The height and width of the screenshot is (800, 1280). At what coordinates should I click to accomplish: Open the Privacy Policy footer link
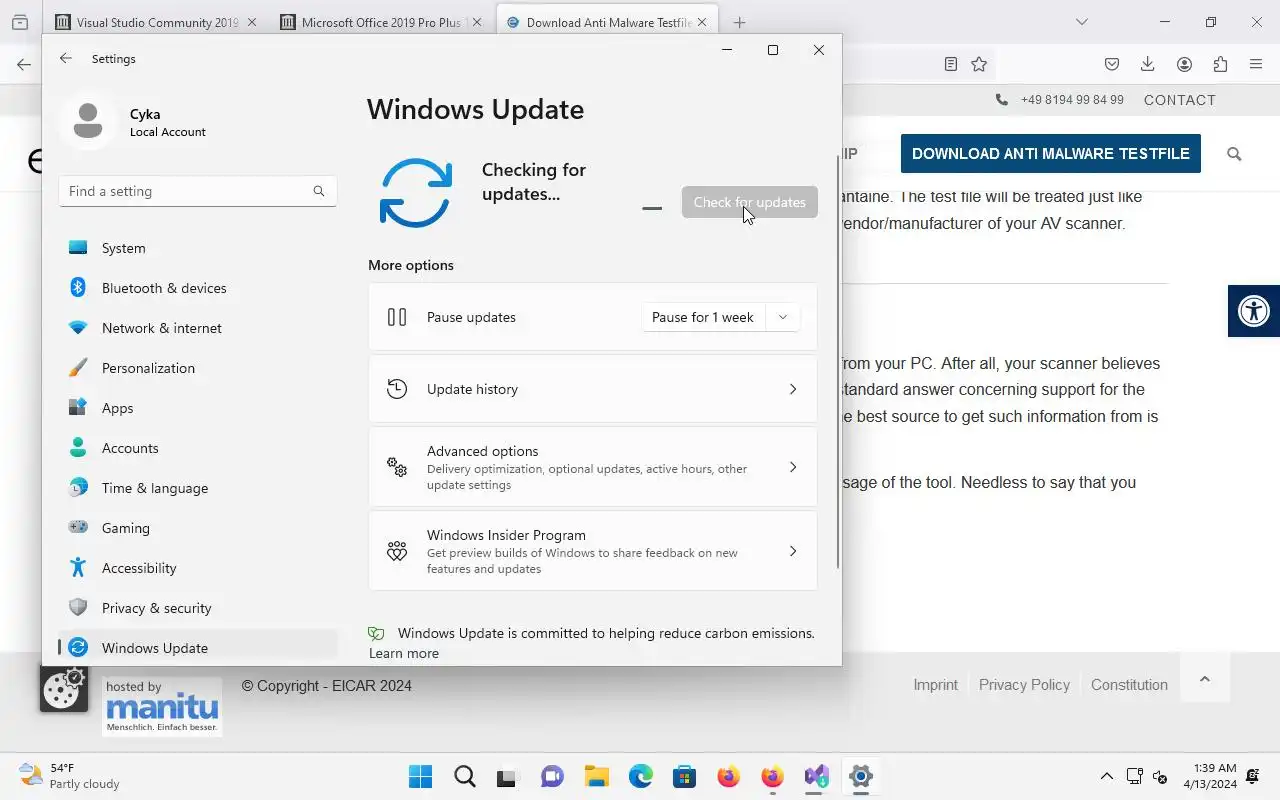point(1024,685)
